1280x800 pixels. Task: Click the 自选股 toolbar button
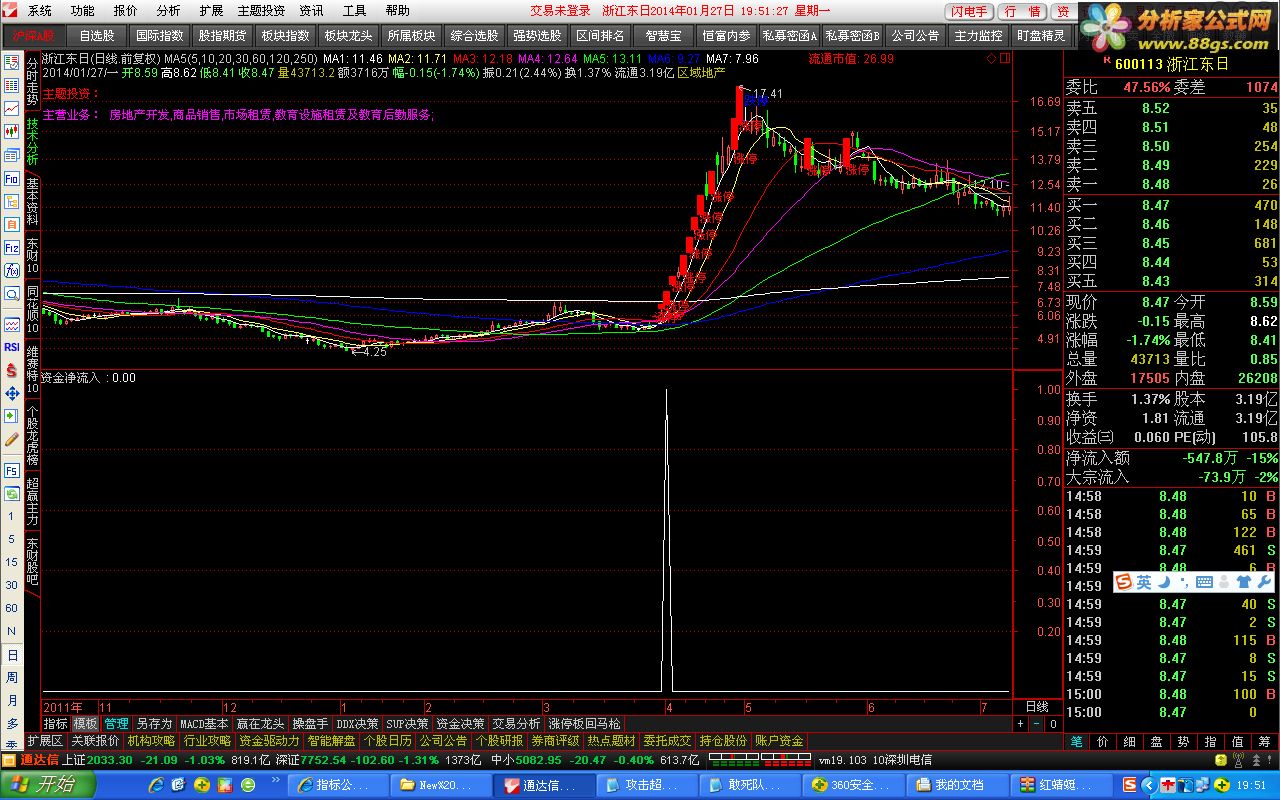pos(97,36)
